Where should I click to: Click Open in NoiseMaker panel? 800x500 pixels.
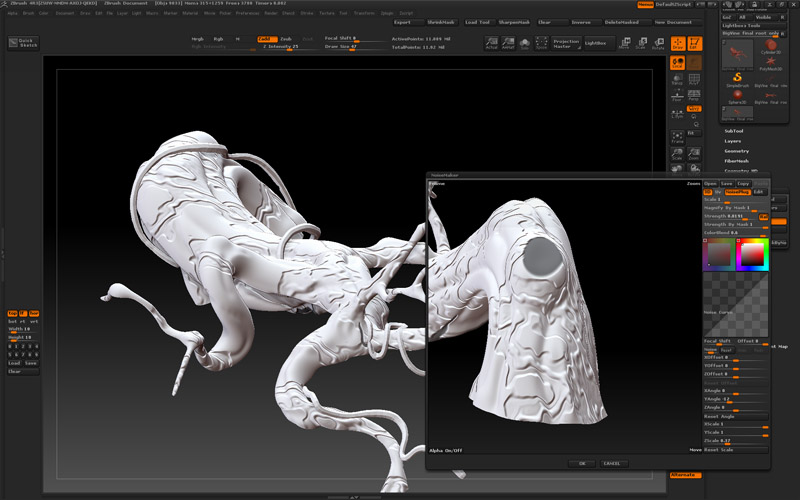pyautogui.click(x=710, y=184)
